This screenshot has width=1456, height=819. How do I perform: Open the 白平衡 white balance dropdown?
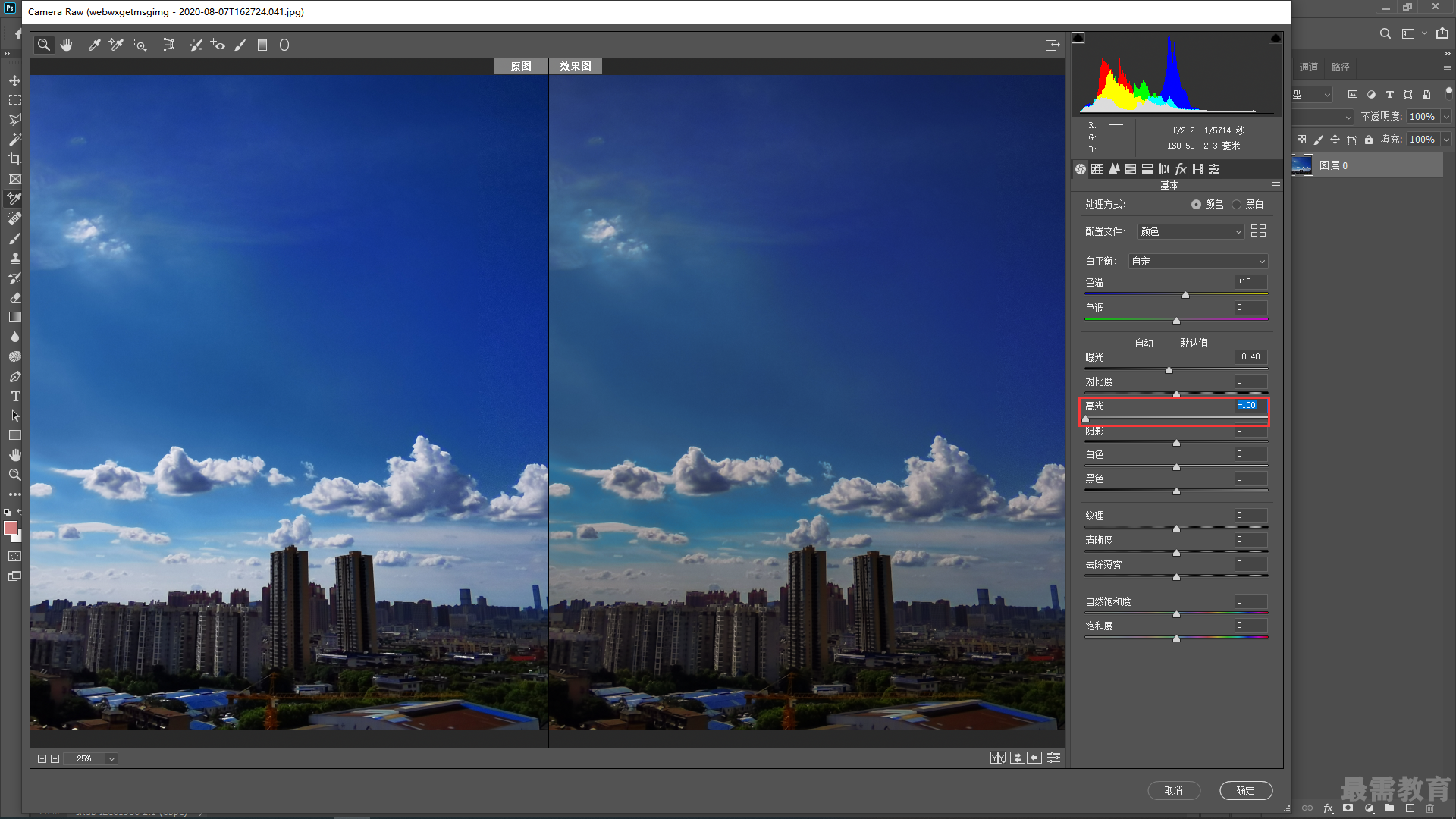(1198, 261)
